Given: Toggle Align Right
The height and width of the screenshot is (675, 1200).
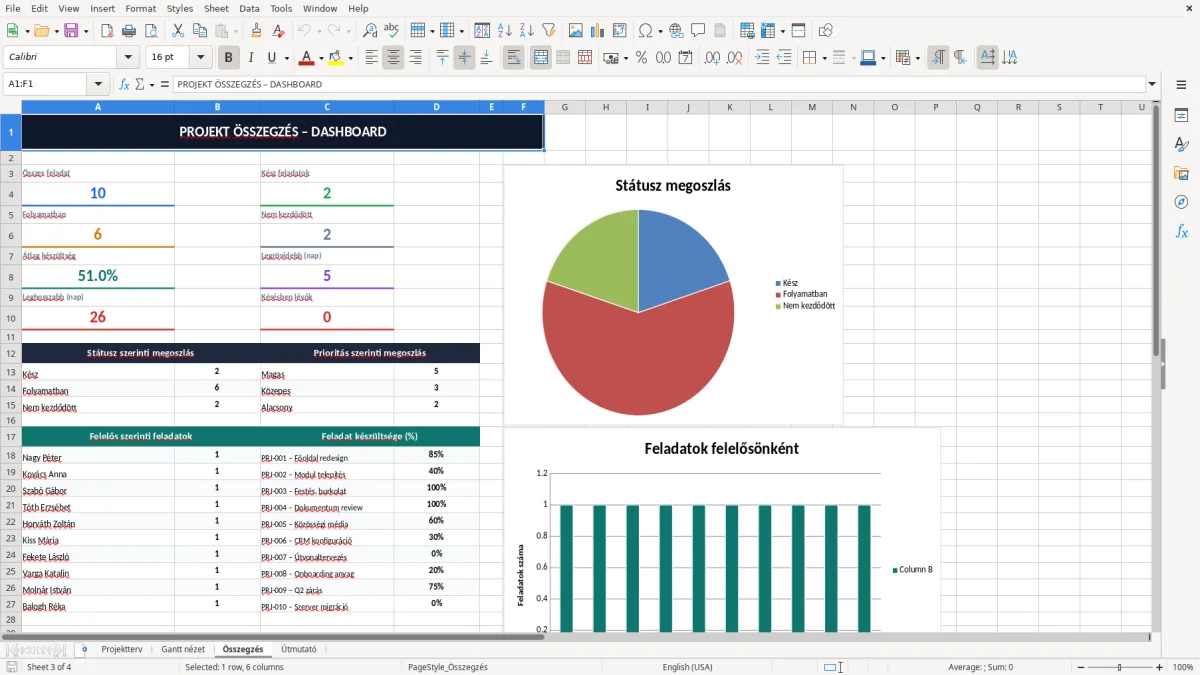Looking at the screenshot, I should coord(415,58).
